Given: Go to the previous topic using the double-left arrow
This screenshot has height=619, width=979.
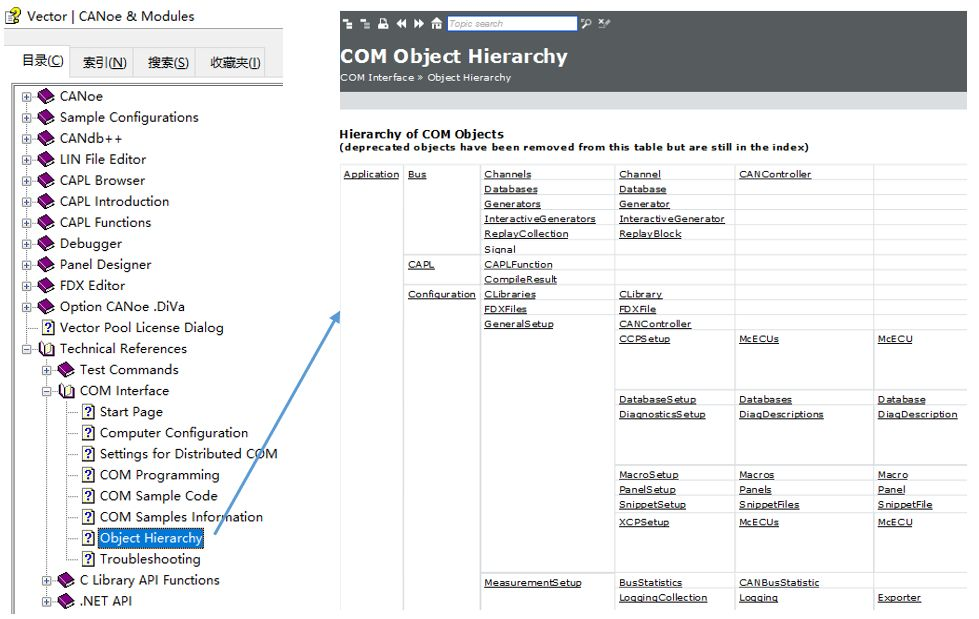Looking at the screenshot, I should pyautogui.click(x=401, y=24).
